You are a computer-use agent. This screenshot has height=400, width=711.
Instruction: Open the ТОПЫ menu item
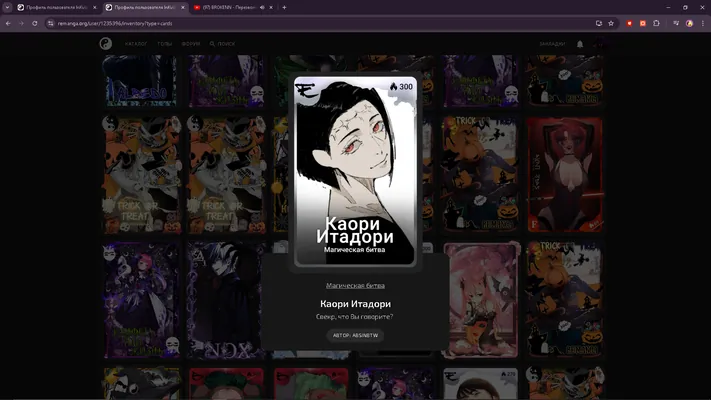tap(165, 44)
